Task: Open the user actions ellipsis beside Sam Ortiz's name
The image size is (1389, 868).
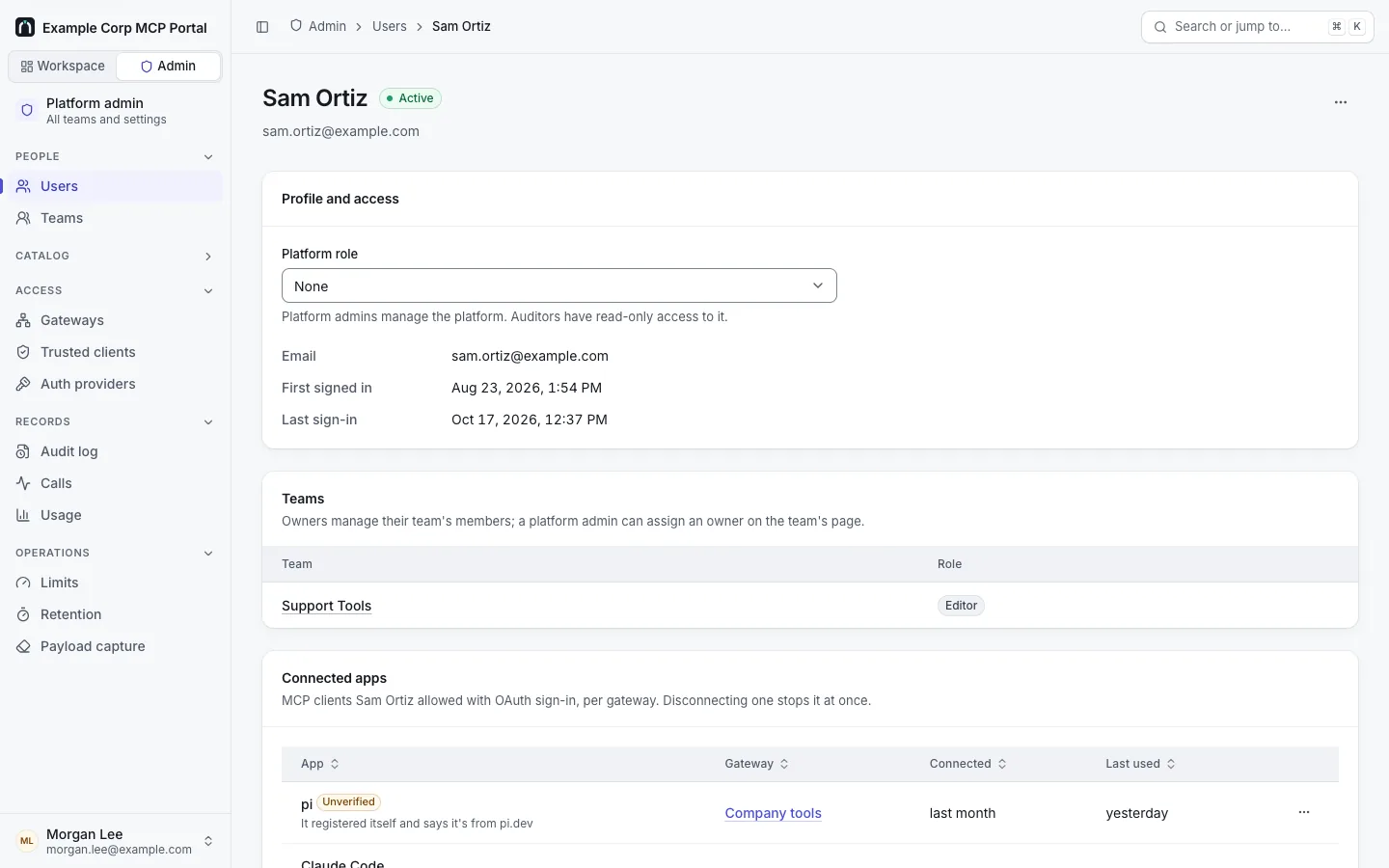Action: (x=1341, y=102)
